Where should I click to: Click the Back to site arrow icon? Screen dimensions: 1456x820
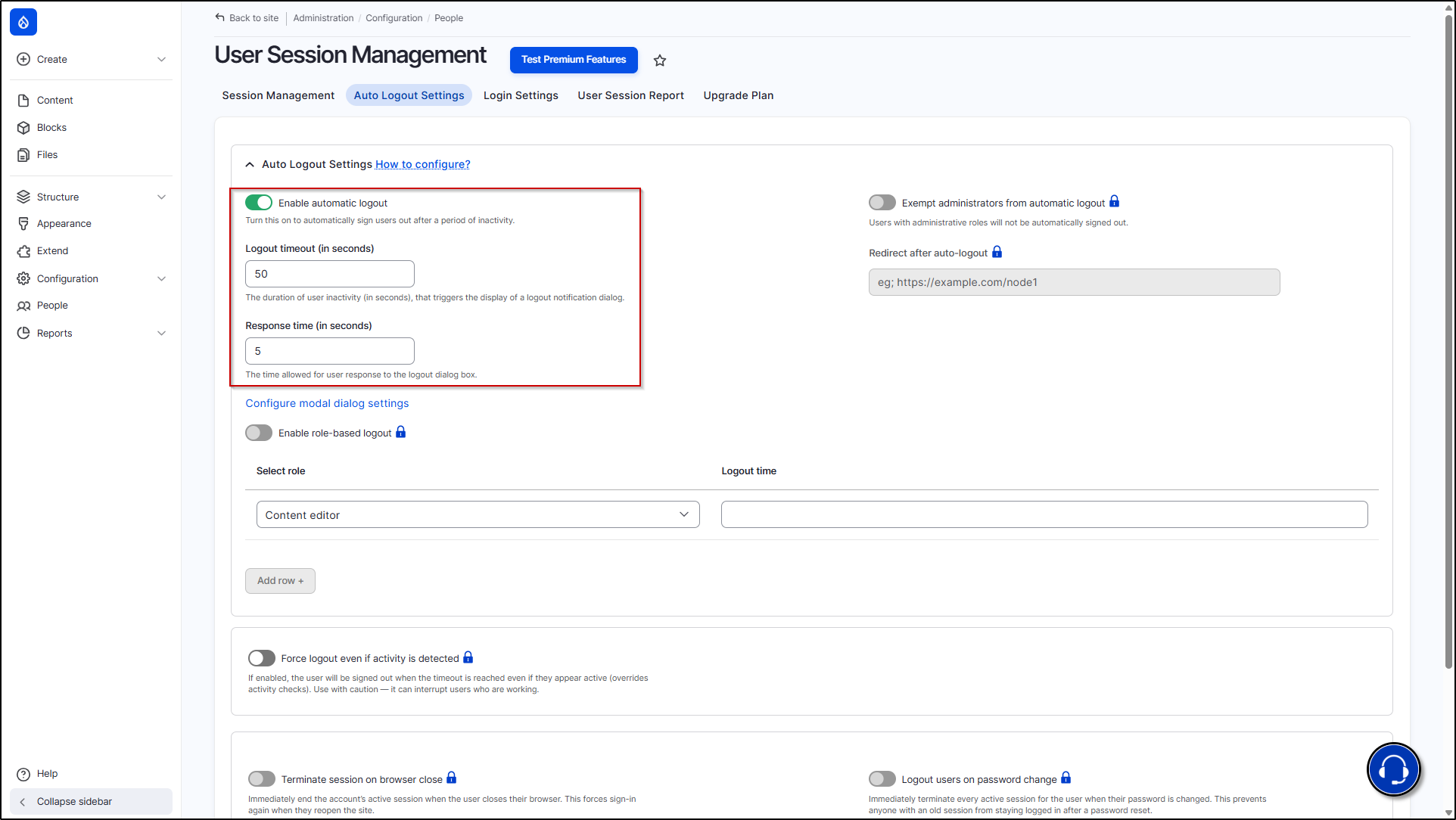pos(220,17)
